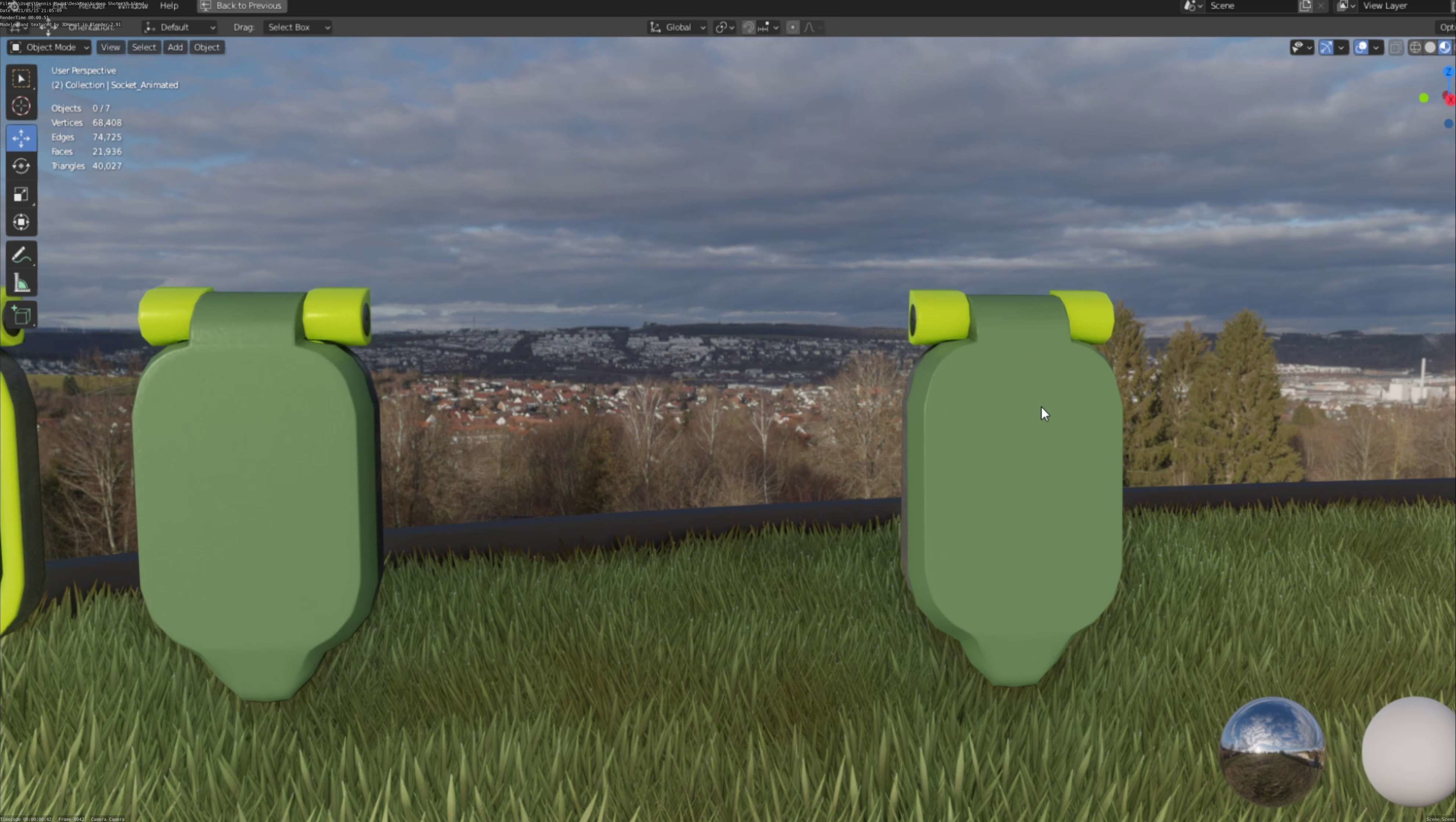Expand the overlays settings dropdown arrow
1456x822 pixels.
pyautogui.click(x=1376, y=47)
